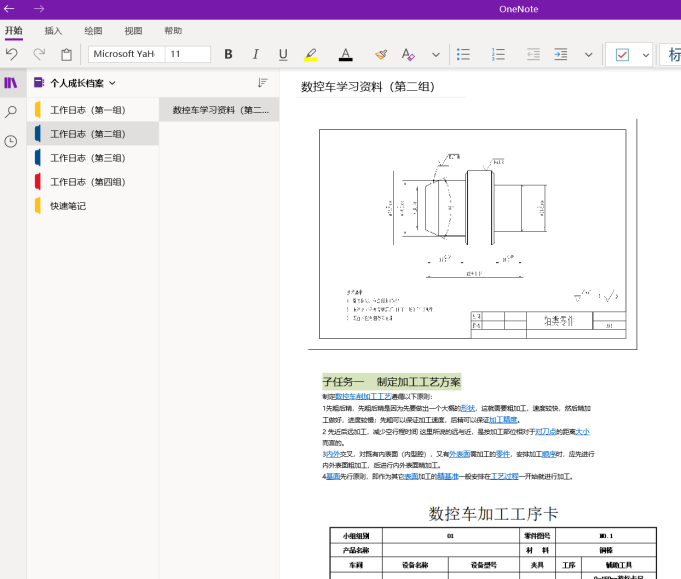Decrease the paragraph indent

tap(533, 54)
